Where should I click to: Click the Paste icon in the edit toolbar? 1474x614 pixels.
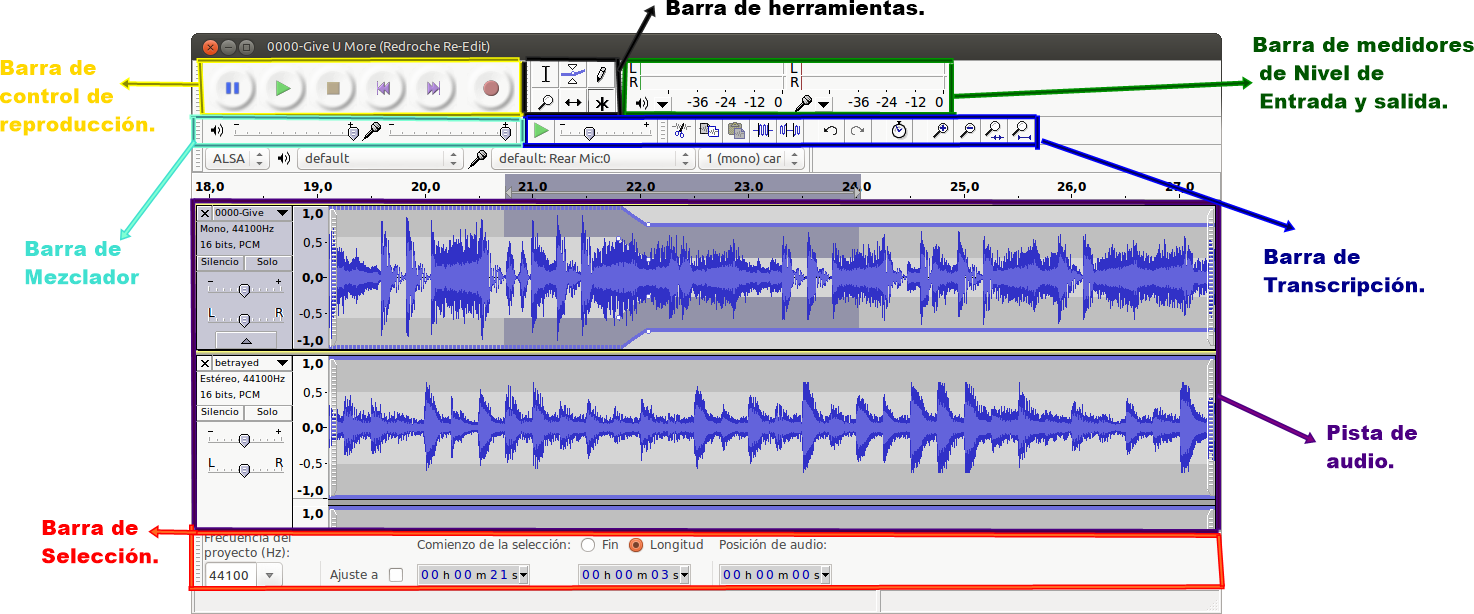coord(736,130)
